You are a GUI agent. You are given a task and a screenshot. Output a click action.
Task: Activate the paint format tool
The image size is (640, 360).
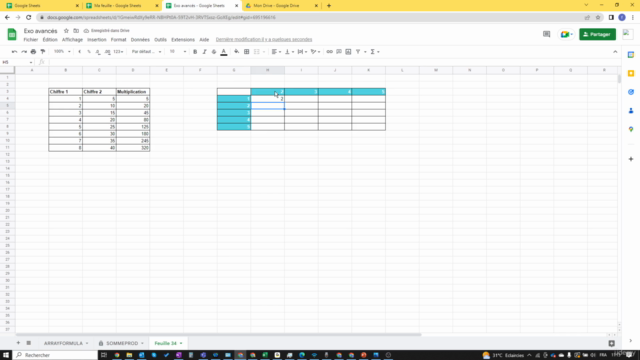click(43, 52)
